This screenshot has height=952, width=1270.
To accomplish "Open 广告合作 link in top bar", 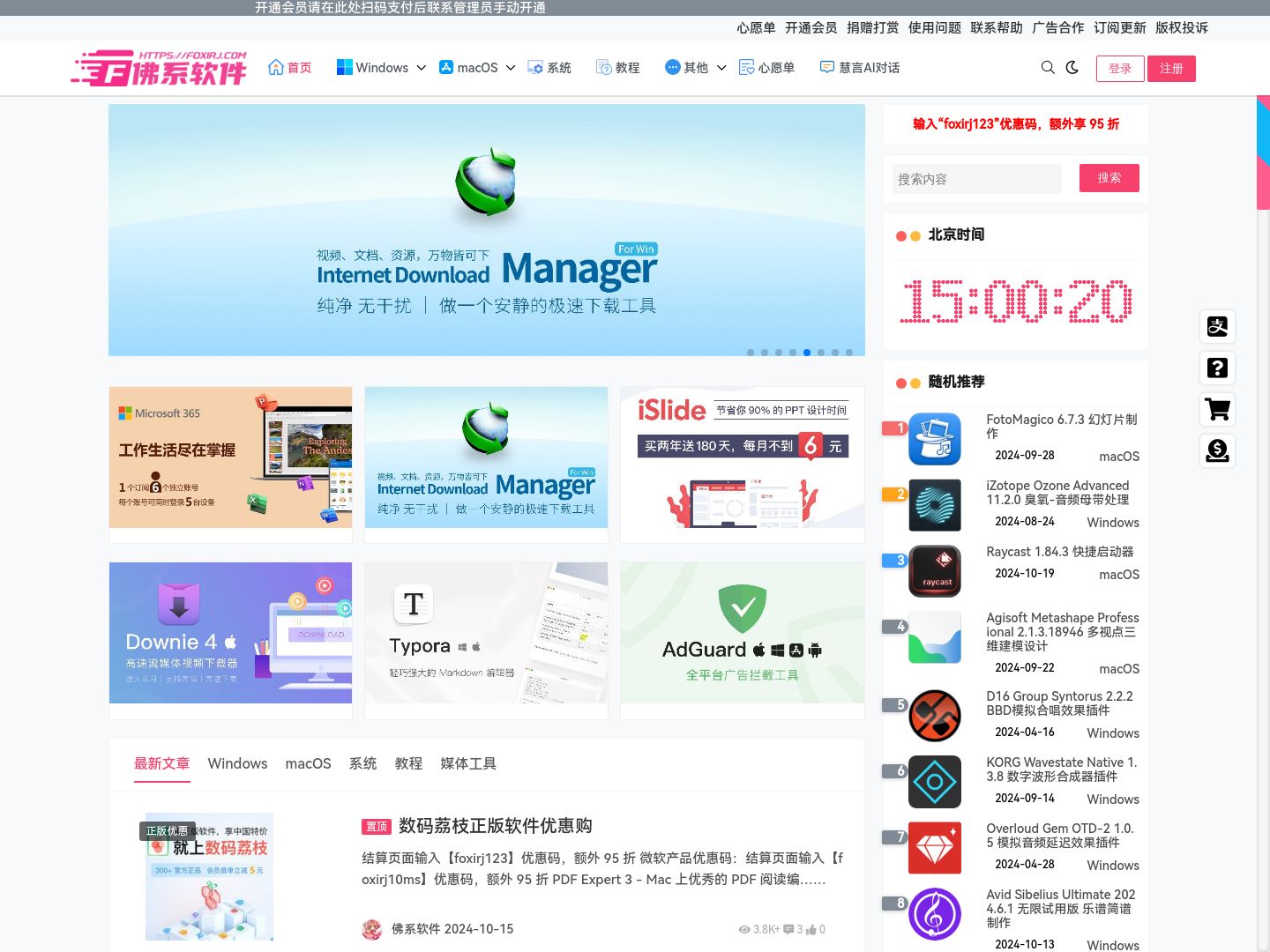I will pos(1058,27).
